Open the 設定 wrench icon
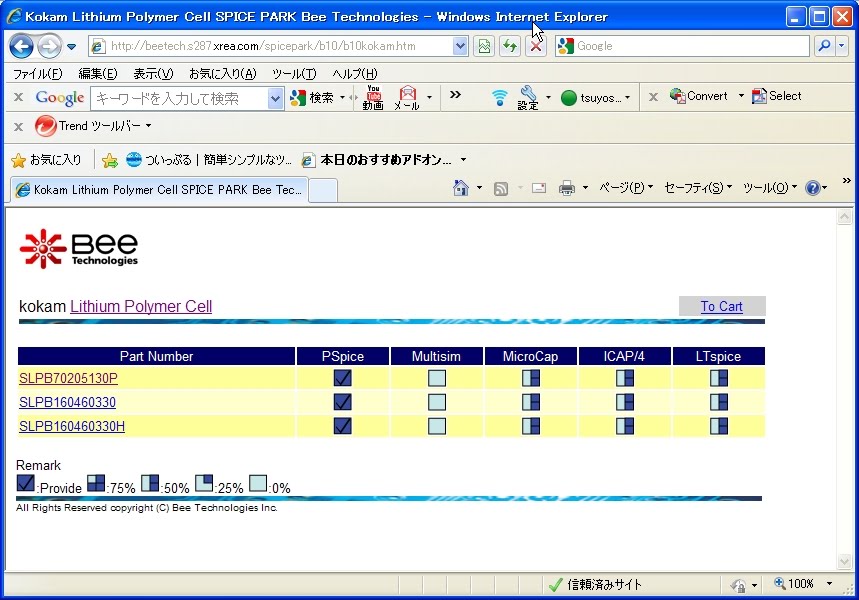Viewport: 859px width, 600px height. pos(528,98)
